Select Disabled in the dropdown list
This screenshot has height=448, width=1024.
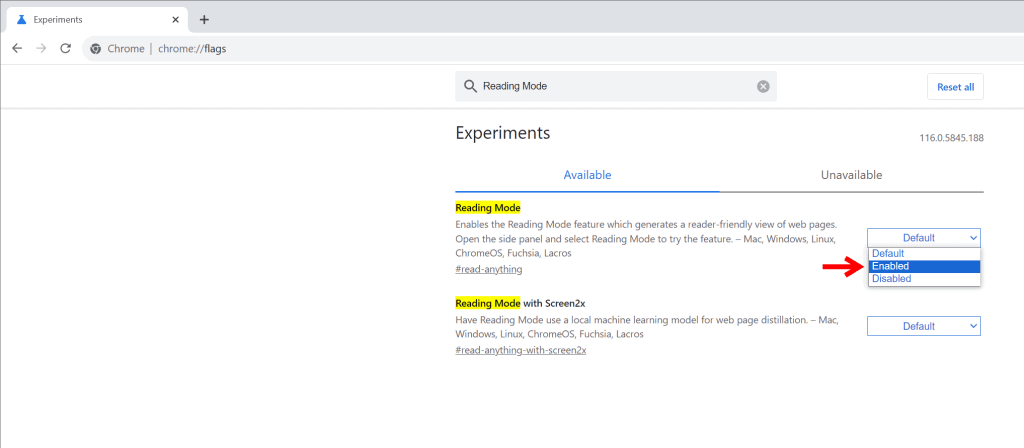(x=923, y=279)
